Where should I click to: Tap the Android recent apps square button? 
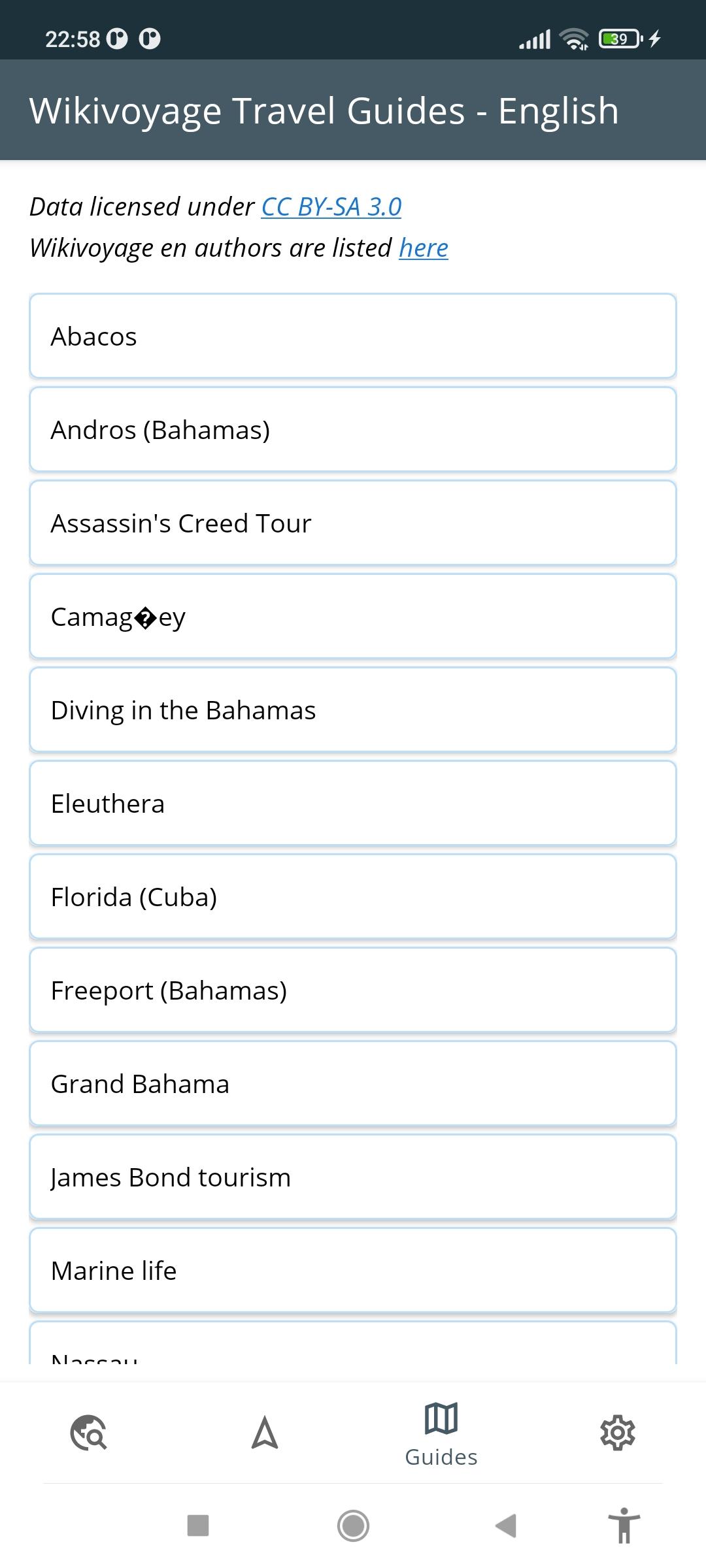pos(198,1526)
